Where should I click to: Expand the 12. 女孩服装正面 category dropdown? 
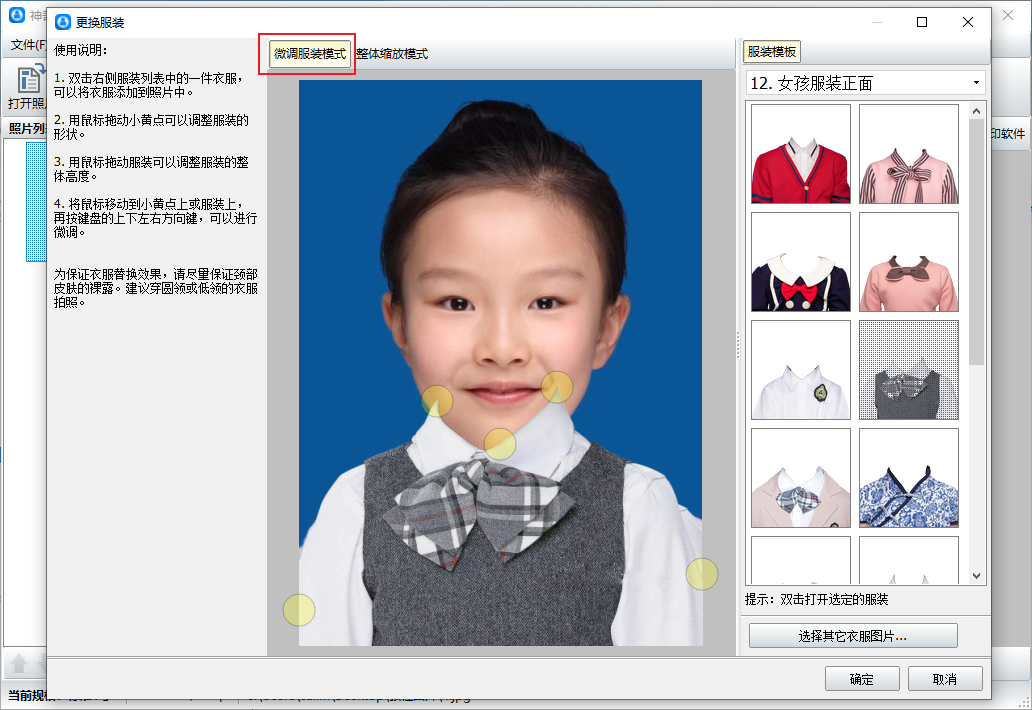975,83
